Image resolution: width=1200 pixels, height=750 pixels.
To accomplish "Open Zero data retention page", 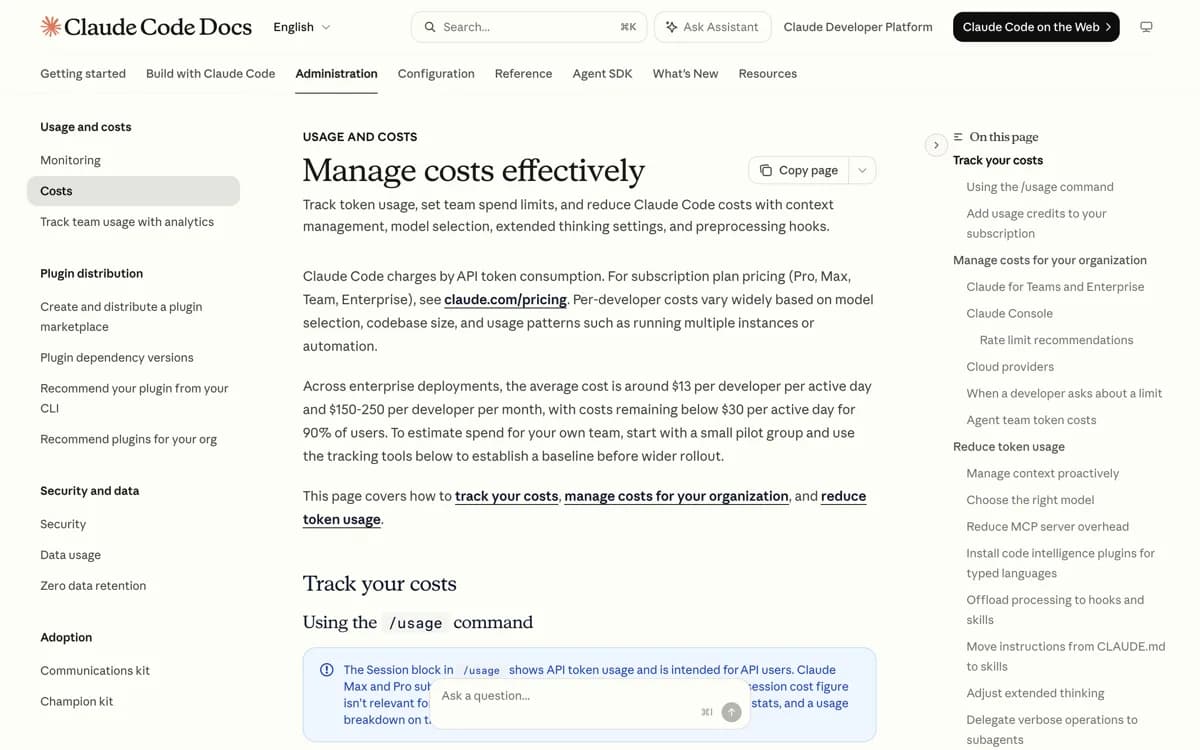I will coord(93,586).
